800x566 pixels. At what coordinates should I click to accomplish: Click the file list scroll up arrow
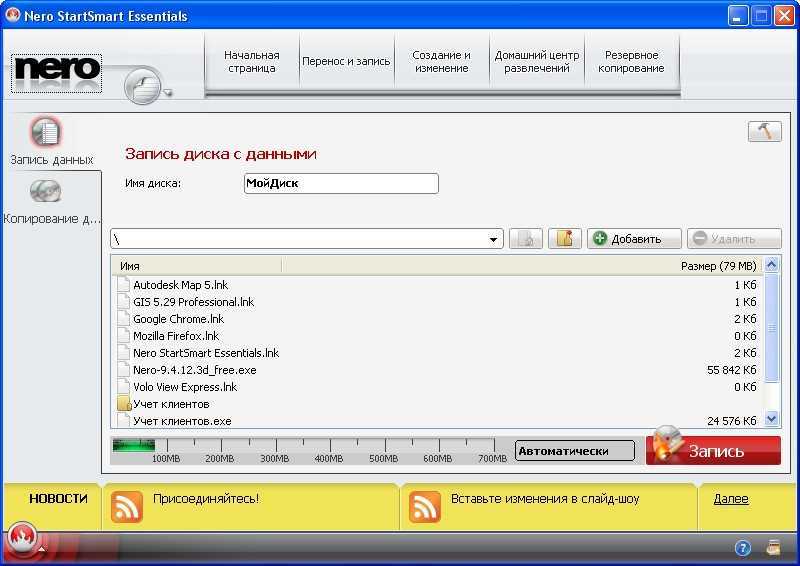click(771, 264)
